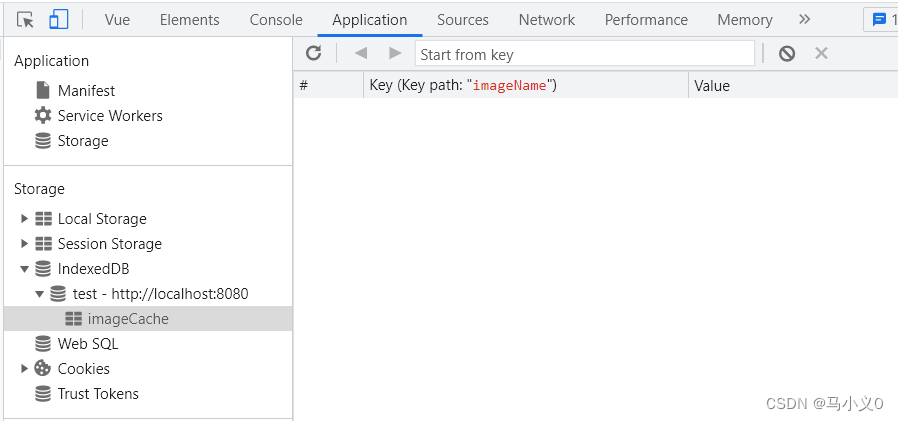Viewport: 898px width, 421px height.
Task: Collapse the test database node
Action: click(39, 294)
